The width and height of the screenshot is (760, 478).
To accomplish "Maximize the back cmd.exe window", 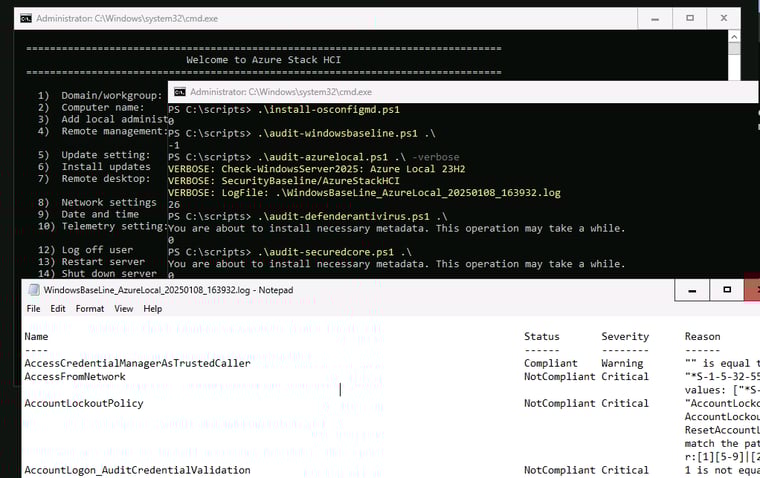I will tap(690, 18).
